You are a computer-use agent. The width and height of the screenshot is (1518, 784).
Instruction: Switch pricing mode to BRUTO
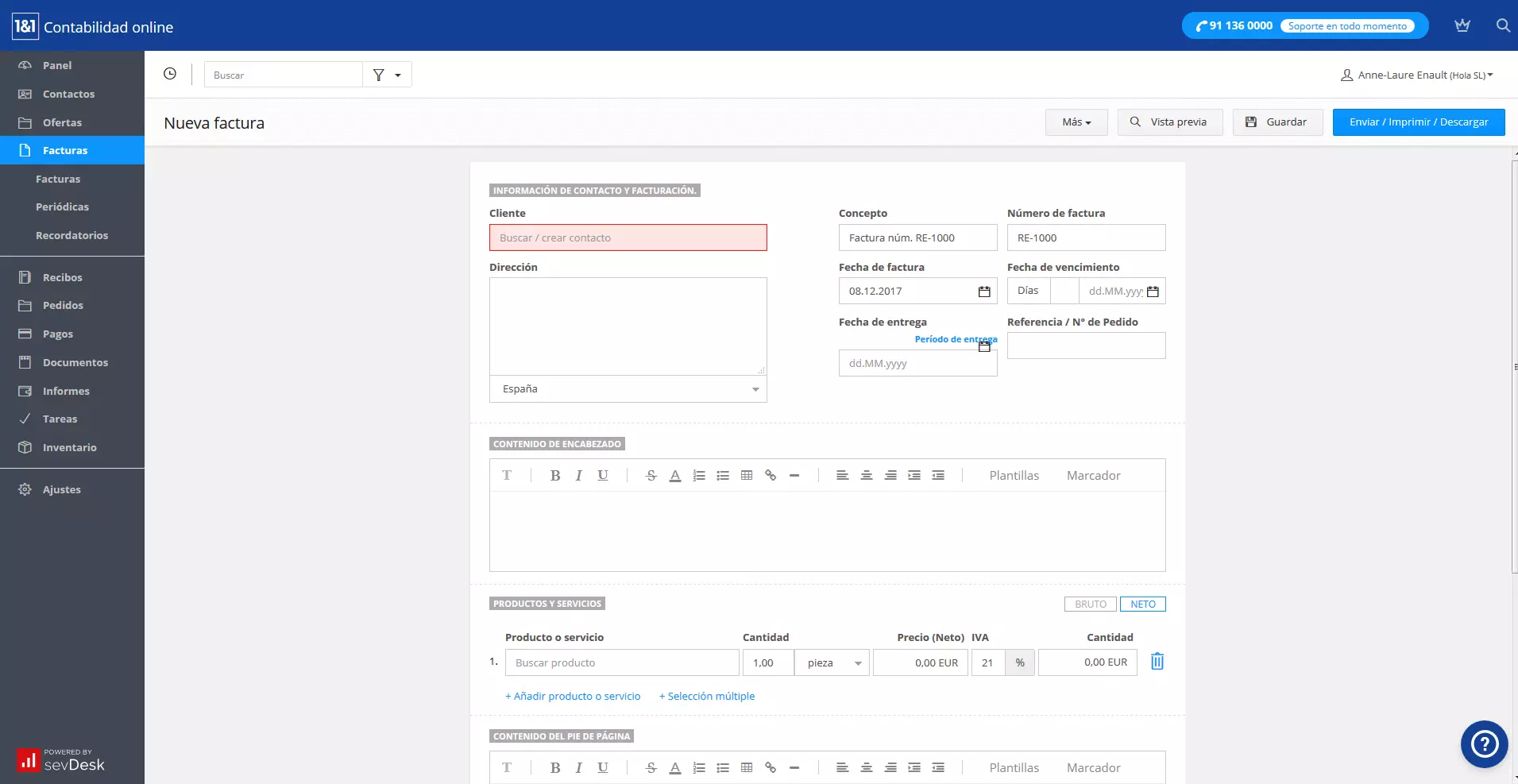point(1089,604)
